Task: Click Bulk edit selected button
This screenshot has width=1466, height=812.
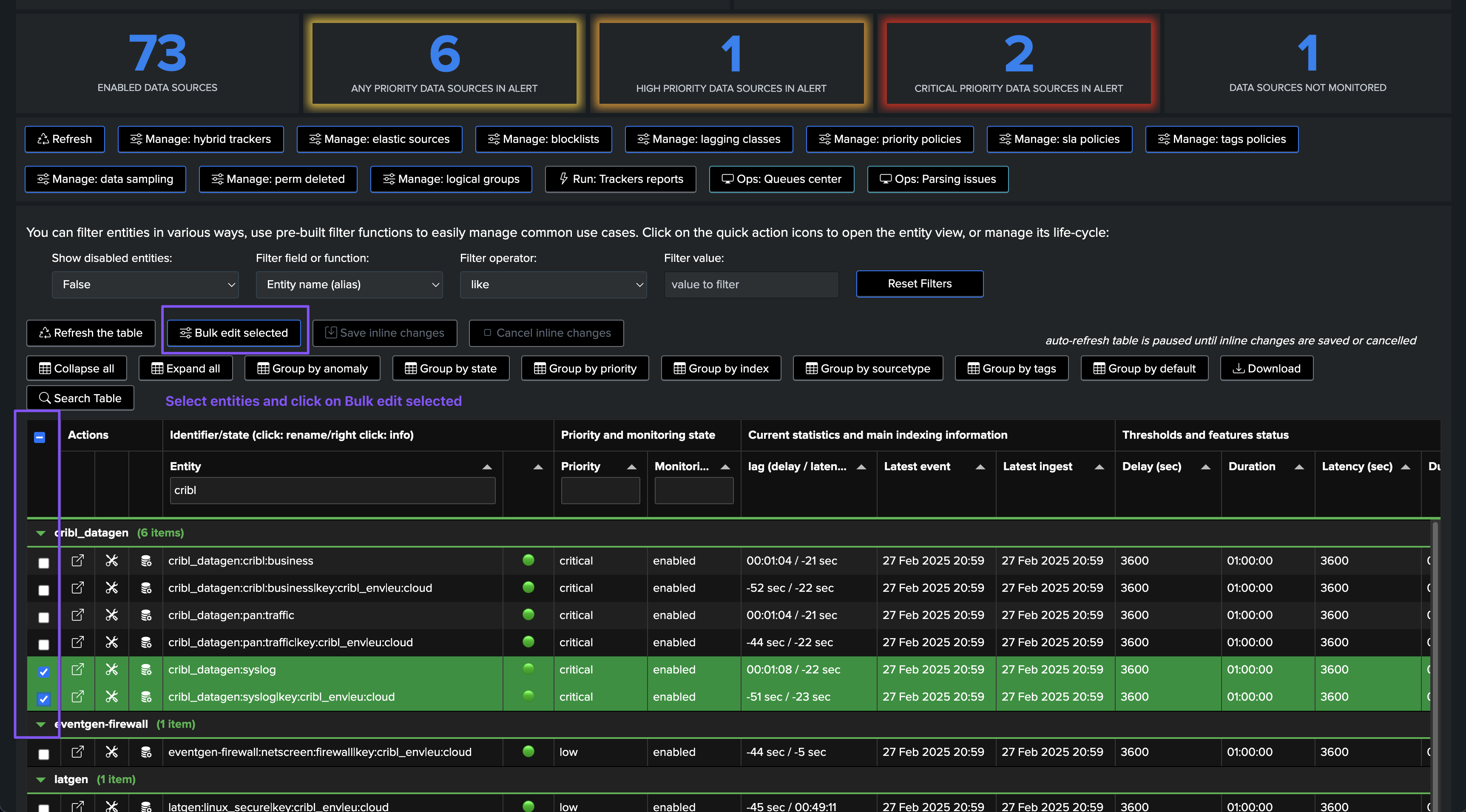Action: [x=234, y=333]
